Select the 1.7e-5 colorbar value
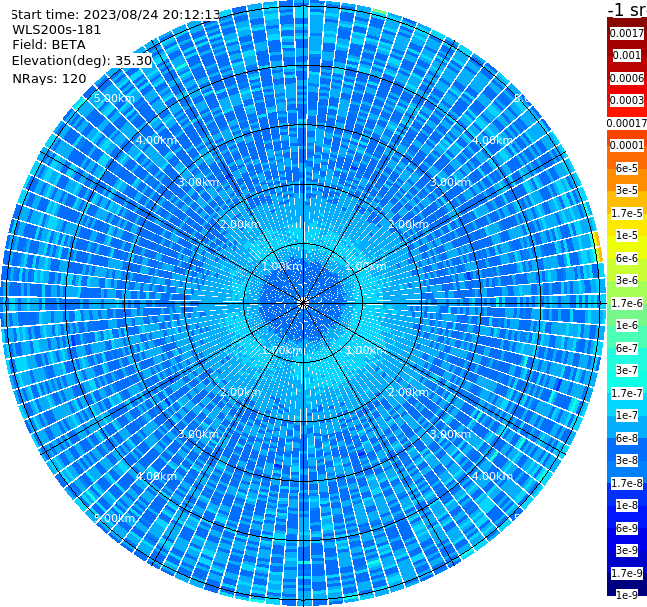Viewport: 647px width, 607px height. 627,213
